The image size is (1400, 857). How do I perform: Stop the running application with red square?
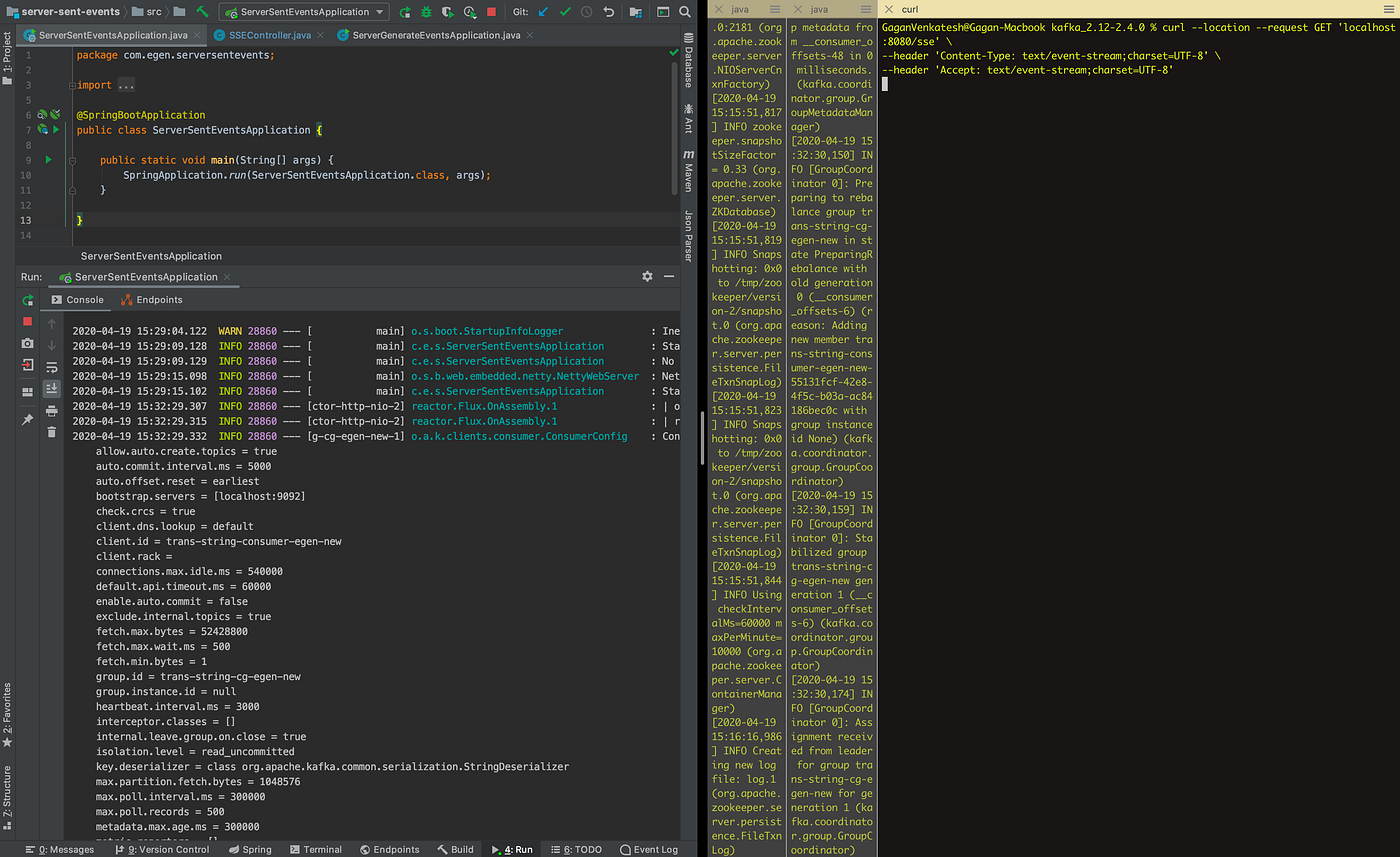point(490,12)
